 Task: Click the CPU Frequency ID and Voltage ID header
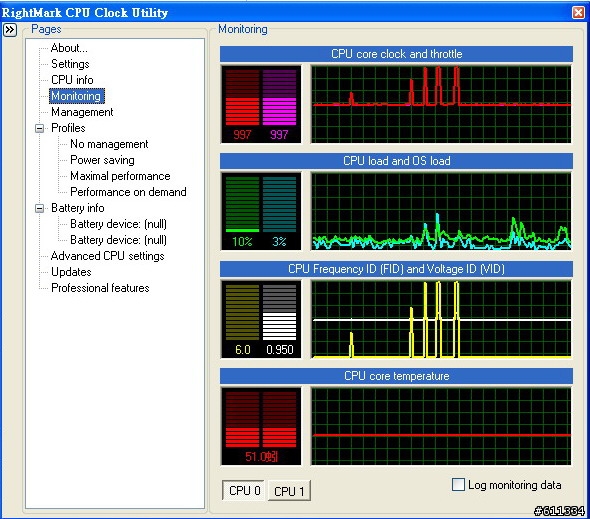(x=396, y=269)
